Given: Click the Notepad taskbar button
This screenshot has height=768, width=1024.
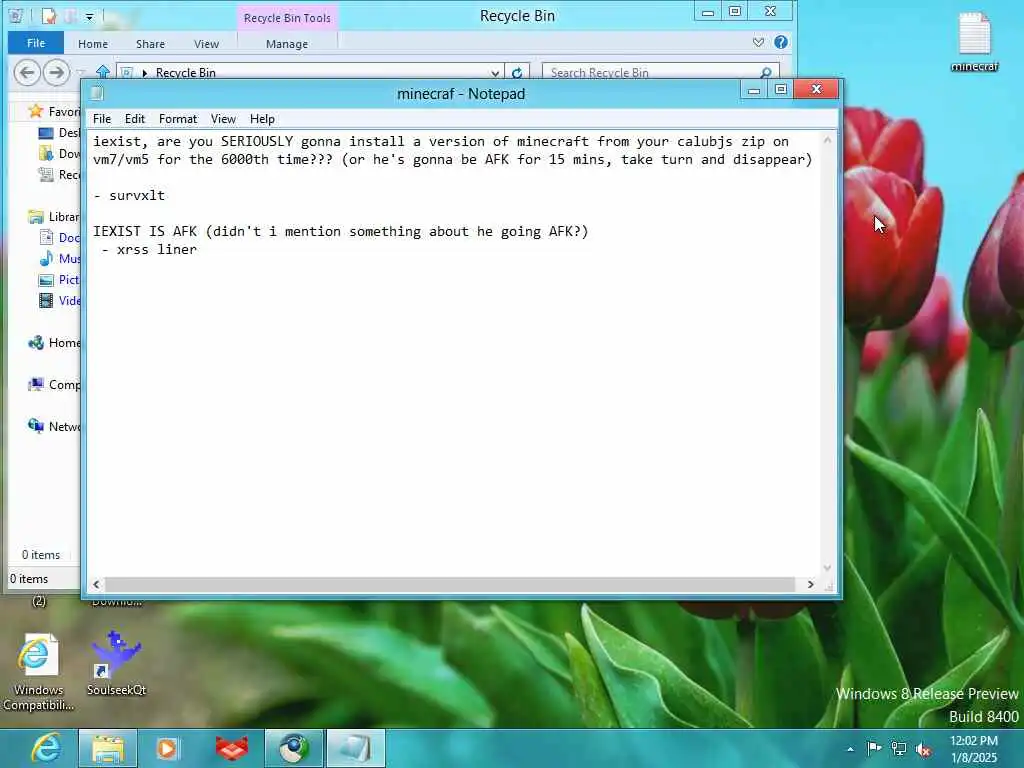Looking at the screenshot, I should click(356, 748).
